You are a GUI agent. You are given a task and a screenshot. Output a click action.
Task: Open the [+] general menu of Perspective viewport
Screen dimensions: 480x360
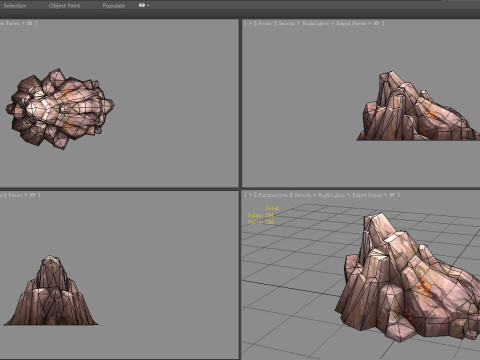pyautogui.click(x=250, y=195)
